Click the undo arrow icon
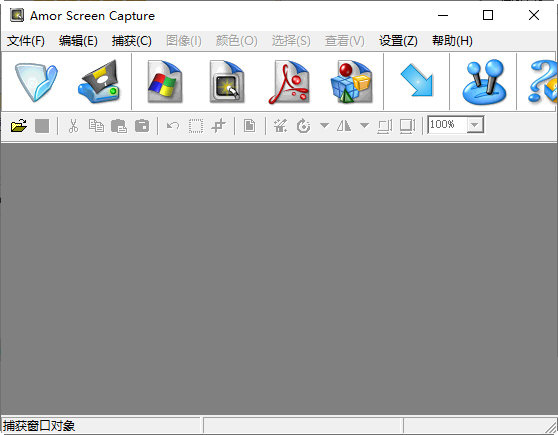Screen dimensions: 558x435 173,126
